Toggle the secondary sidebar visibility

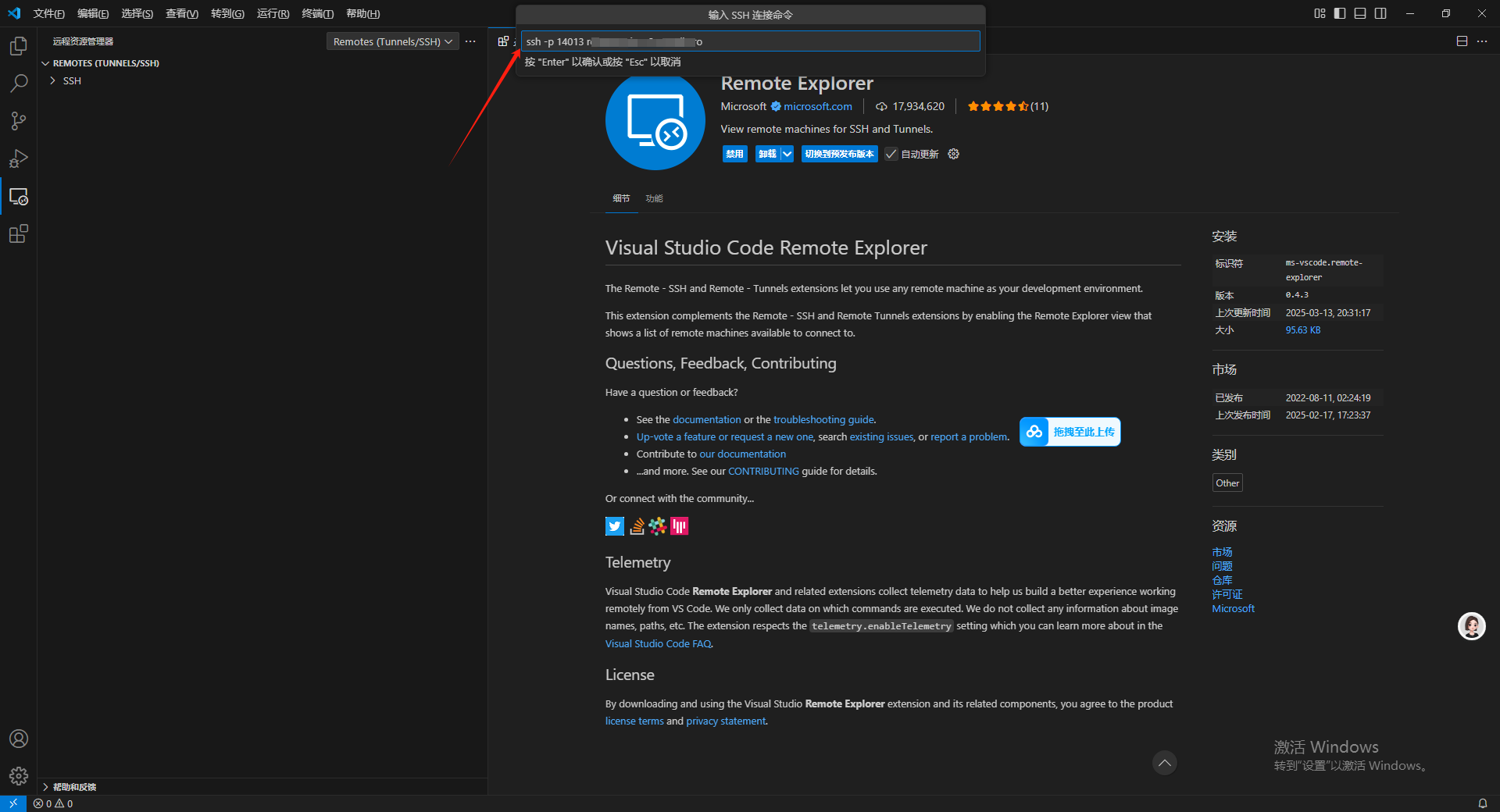pos(1380,13)
